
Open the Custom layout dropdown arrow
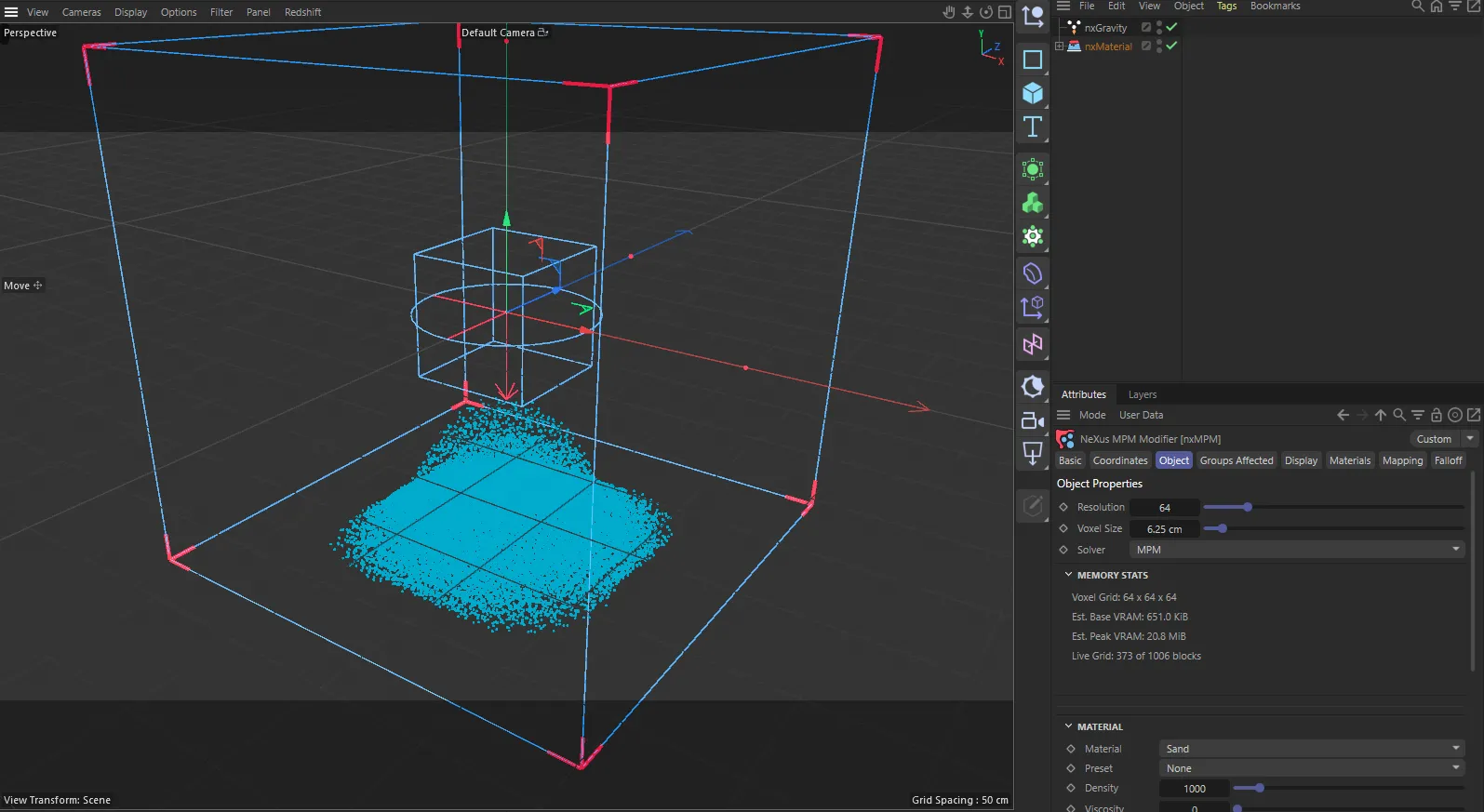(x=1470, y=439)
